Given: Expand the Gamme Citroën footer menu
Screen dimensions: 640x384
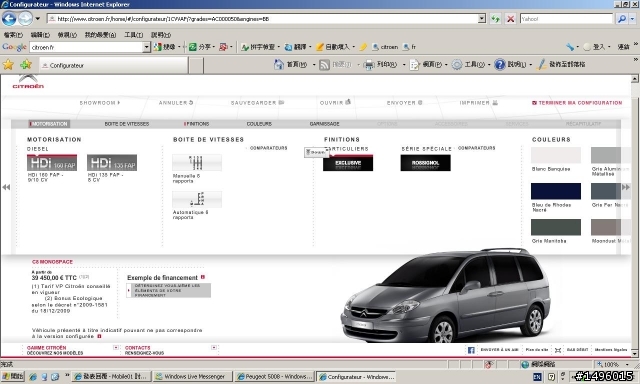Looking at the screenshot, I should pyautogui.click(x=116, y=348).
